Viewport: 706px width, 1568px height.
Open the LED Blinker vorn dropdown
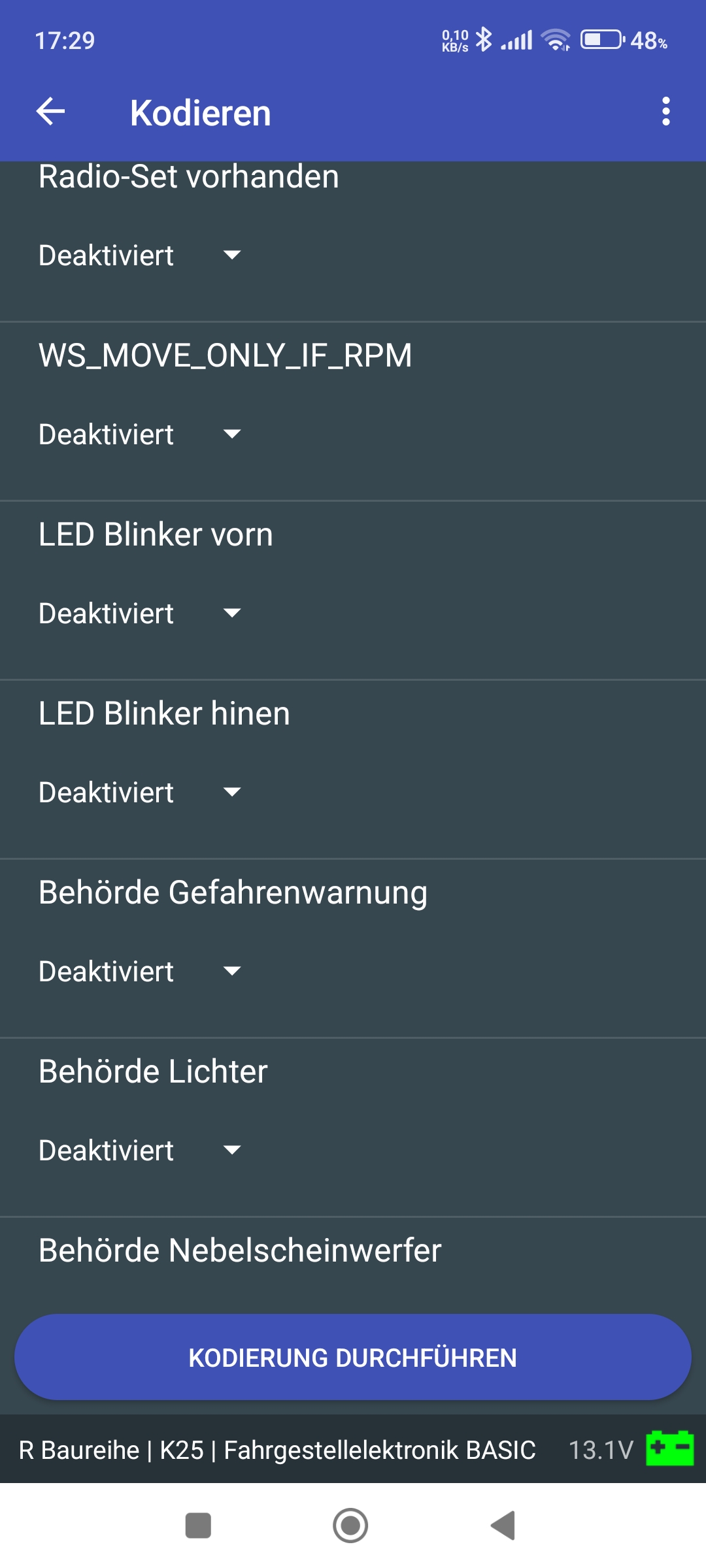[139, 613]
